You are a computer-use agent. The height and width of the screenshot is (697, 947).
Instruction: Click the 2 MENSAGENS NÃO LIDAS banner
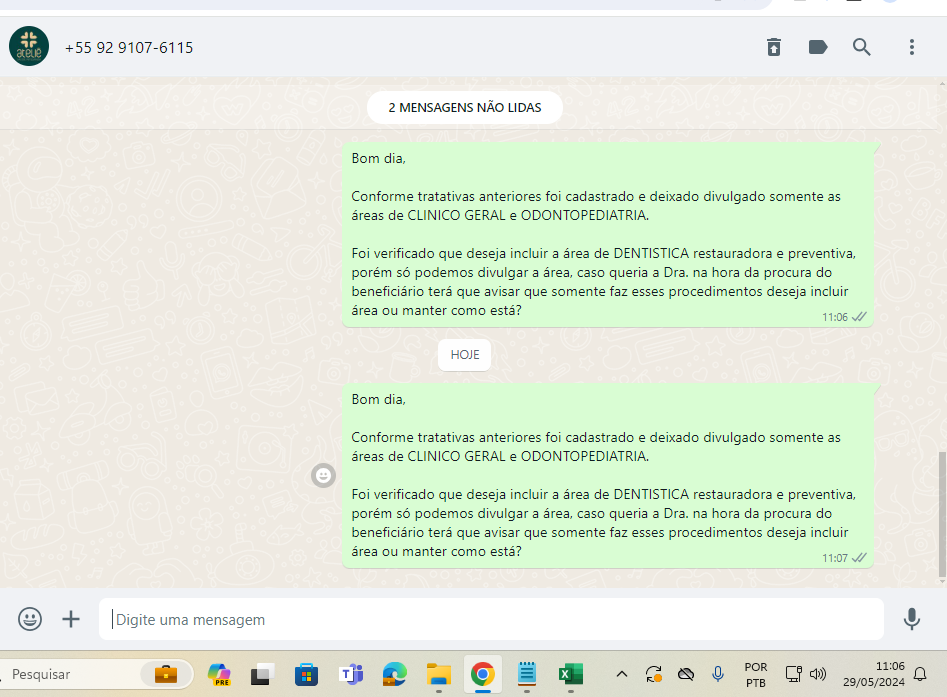coord(464,108)
